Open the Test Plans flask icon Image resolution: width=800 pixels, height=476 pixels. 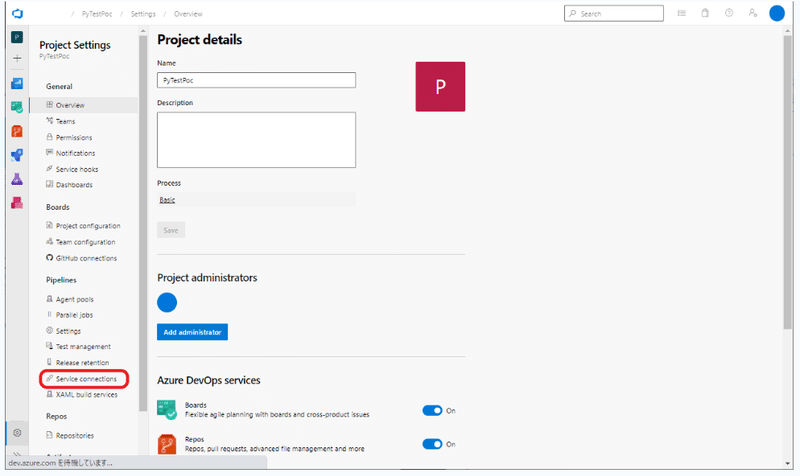[17, 179]
